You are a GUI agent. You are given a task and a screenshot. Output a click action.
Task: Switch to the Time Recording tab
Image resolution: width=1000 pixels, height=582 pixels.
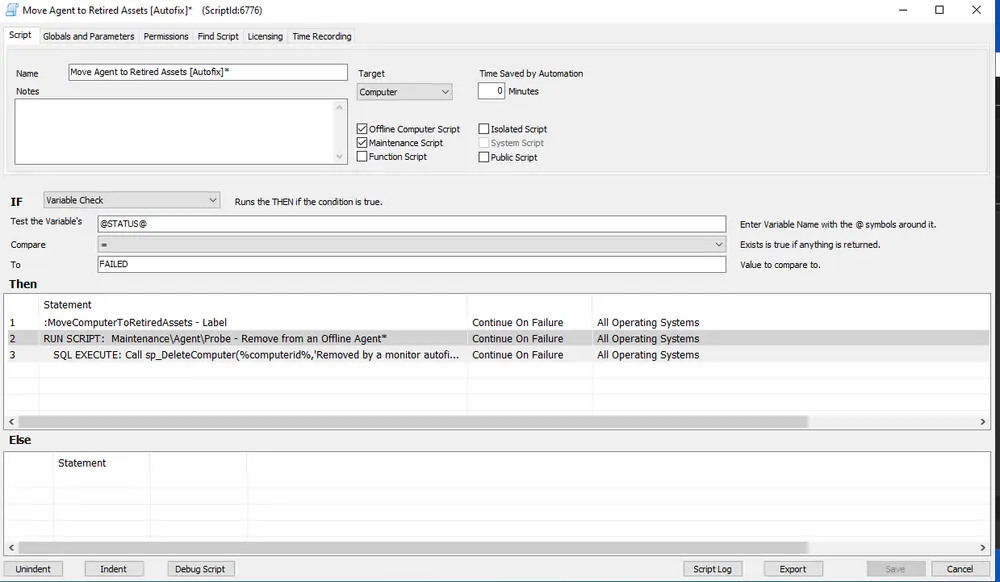click(x=321, y=36)
